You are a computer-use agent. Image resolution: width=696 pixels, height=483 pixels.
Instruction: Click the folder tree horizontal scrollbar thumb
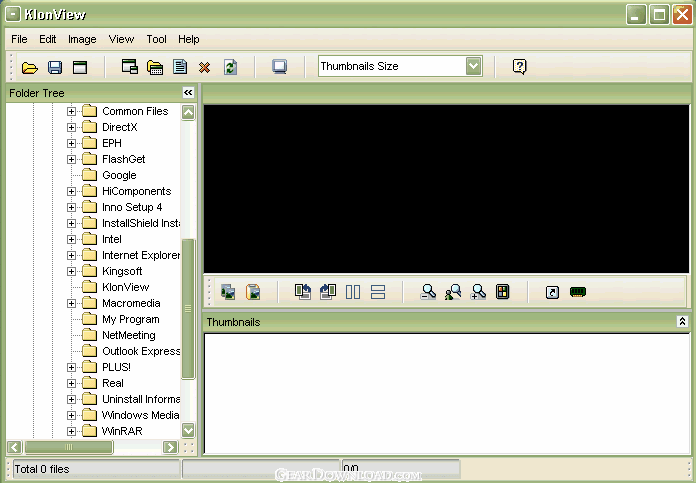point(69,447)
